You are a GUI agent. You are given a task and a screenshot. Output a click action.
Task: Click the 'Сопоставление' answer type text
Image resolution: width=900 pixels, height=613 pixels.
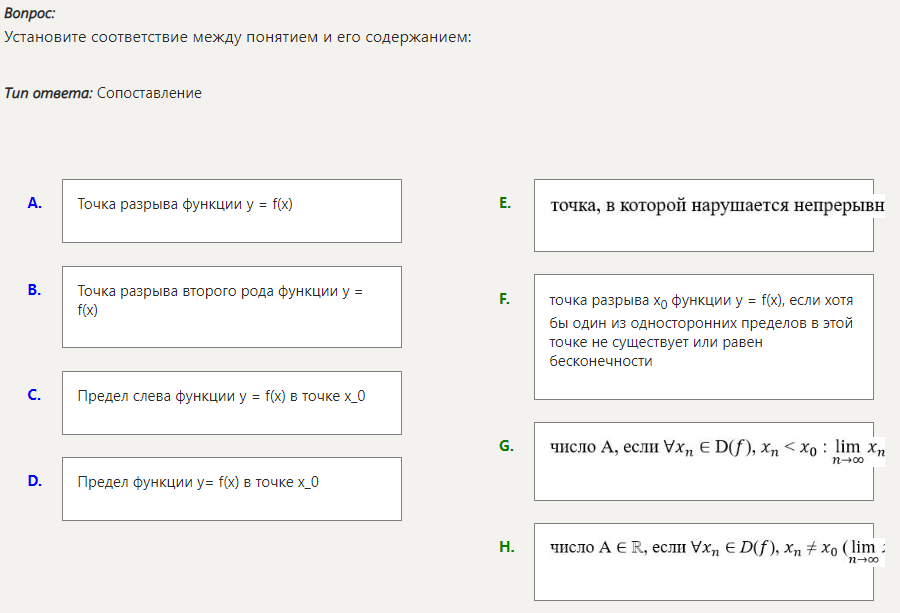(149, 93)
